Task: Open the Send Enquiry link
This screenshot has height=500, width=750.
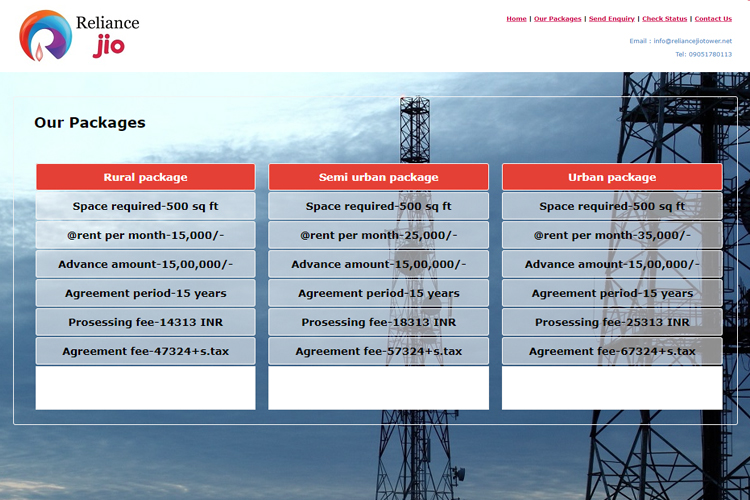Action: point(611,19)
